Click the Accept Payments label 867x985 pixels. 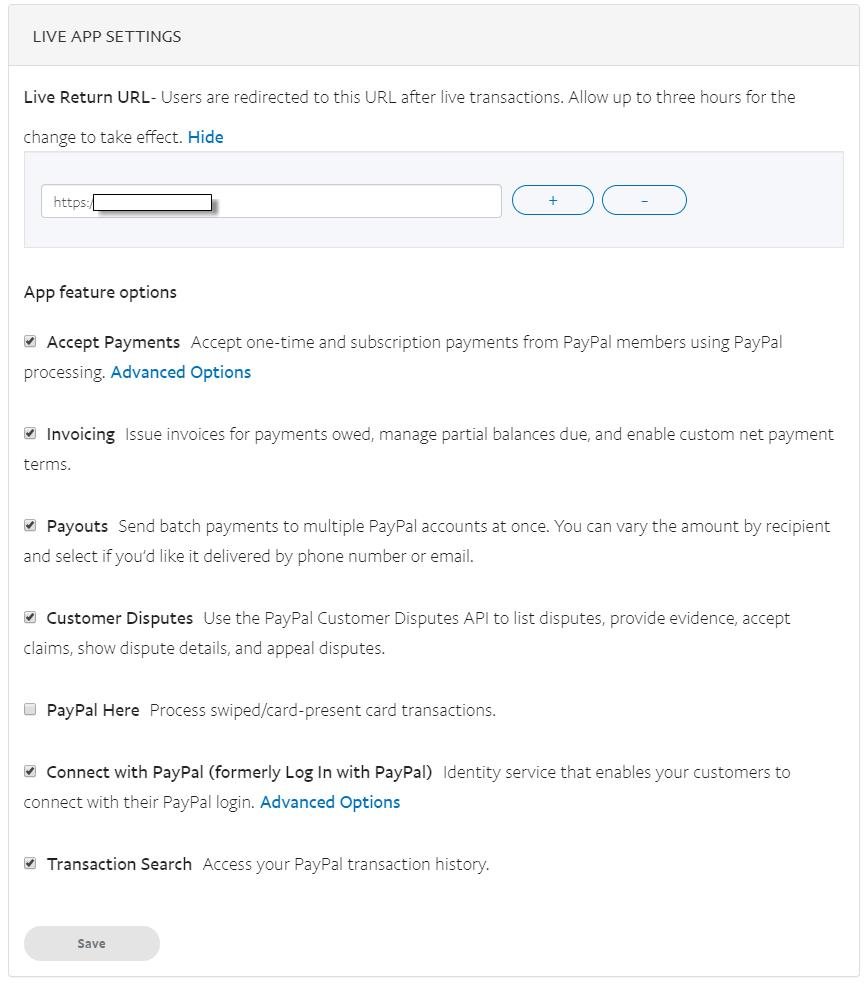coord(113,342)
